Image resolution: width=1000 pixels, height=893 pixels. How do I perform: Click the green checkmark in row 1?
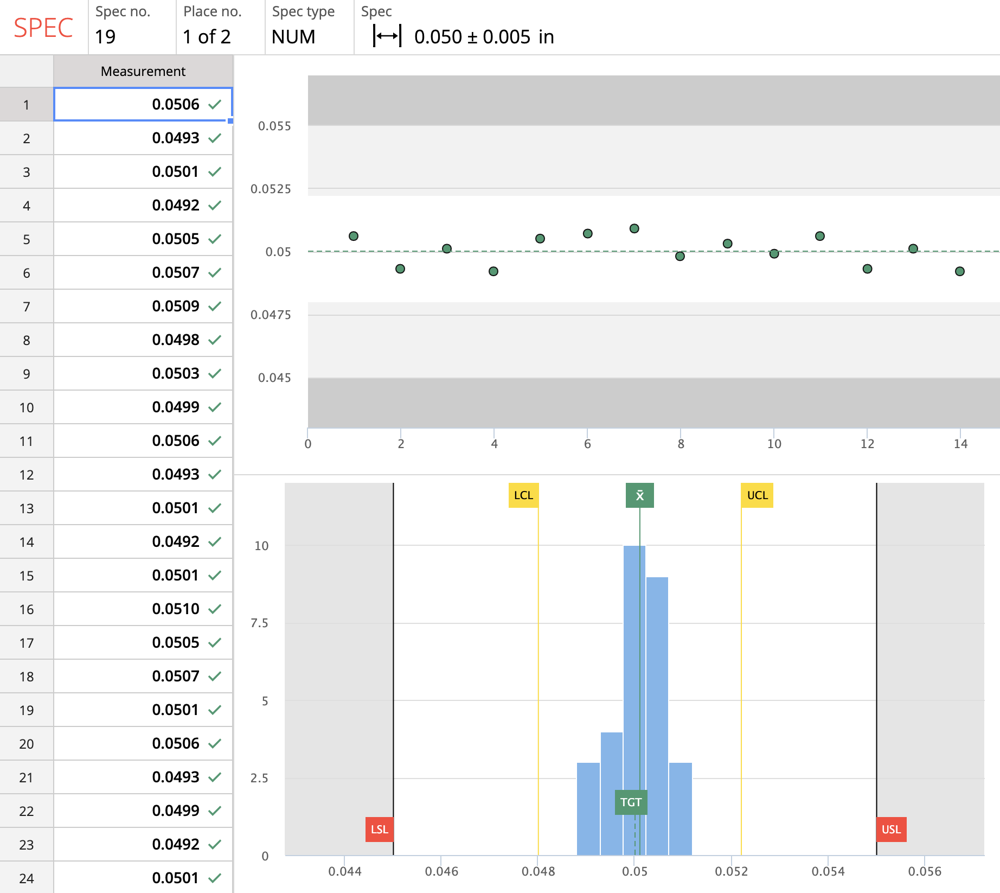click(x=215, y=104)
